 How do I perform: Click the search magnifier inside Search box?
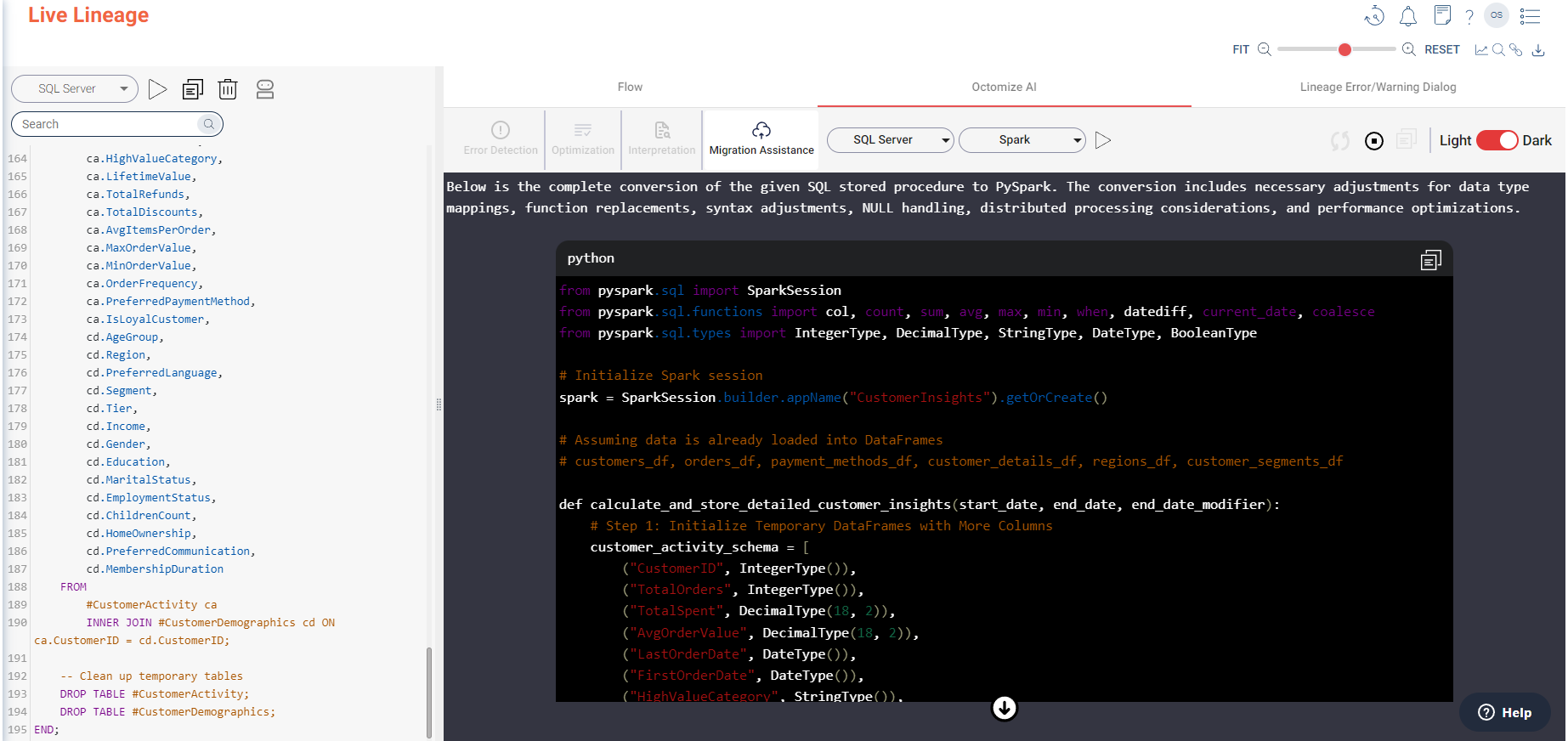point(208,124)
